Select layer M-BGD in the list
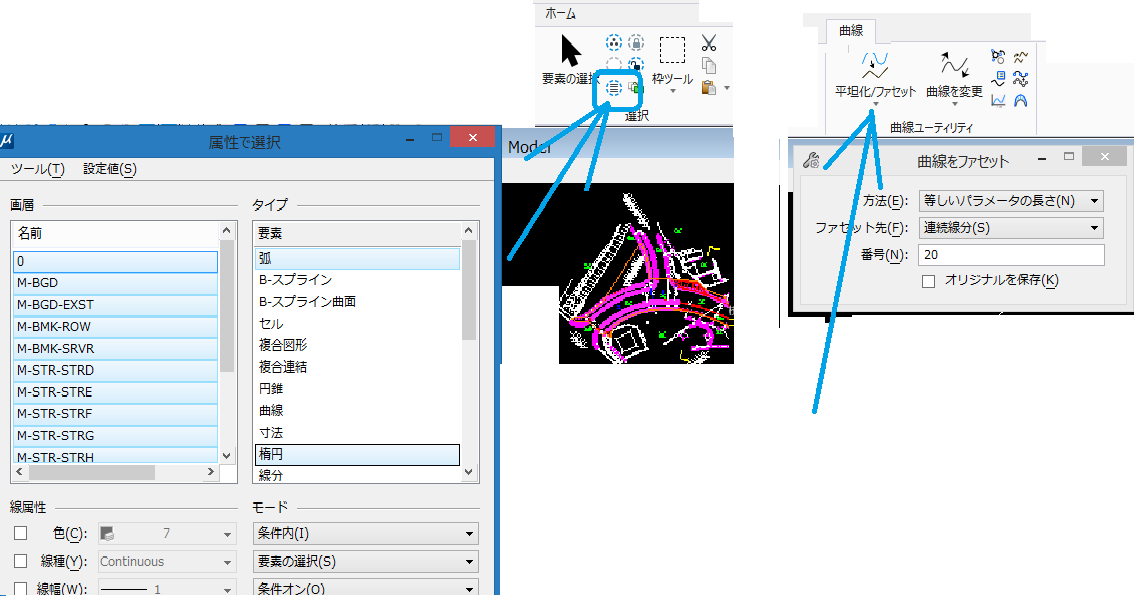The image size is (1134, 598). 115,283
